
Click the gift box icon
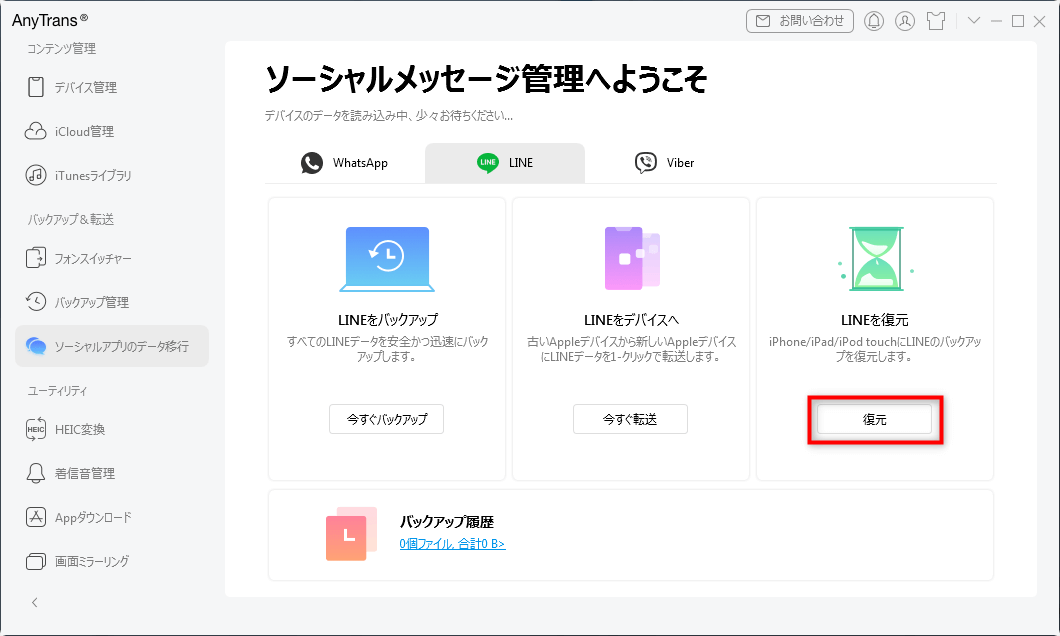[x=936, y=20]
